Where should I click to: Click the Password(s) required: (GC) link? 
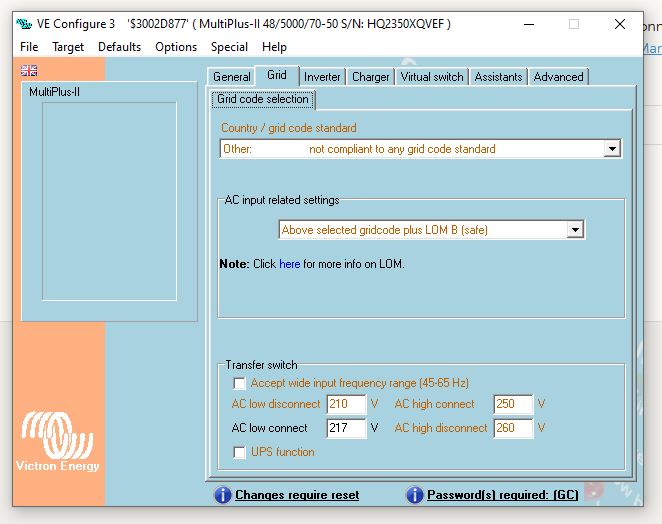click(503, 495)
